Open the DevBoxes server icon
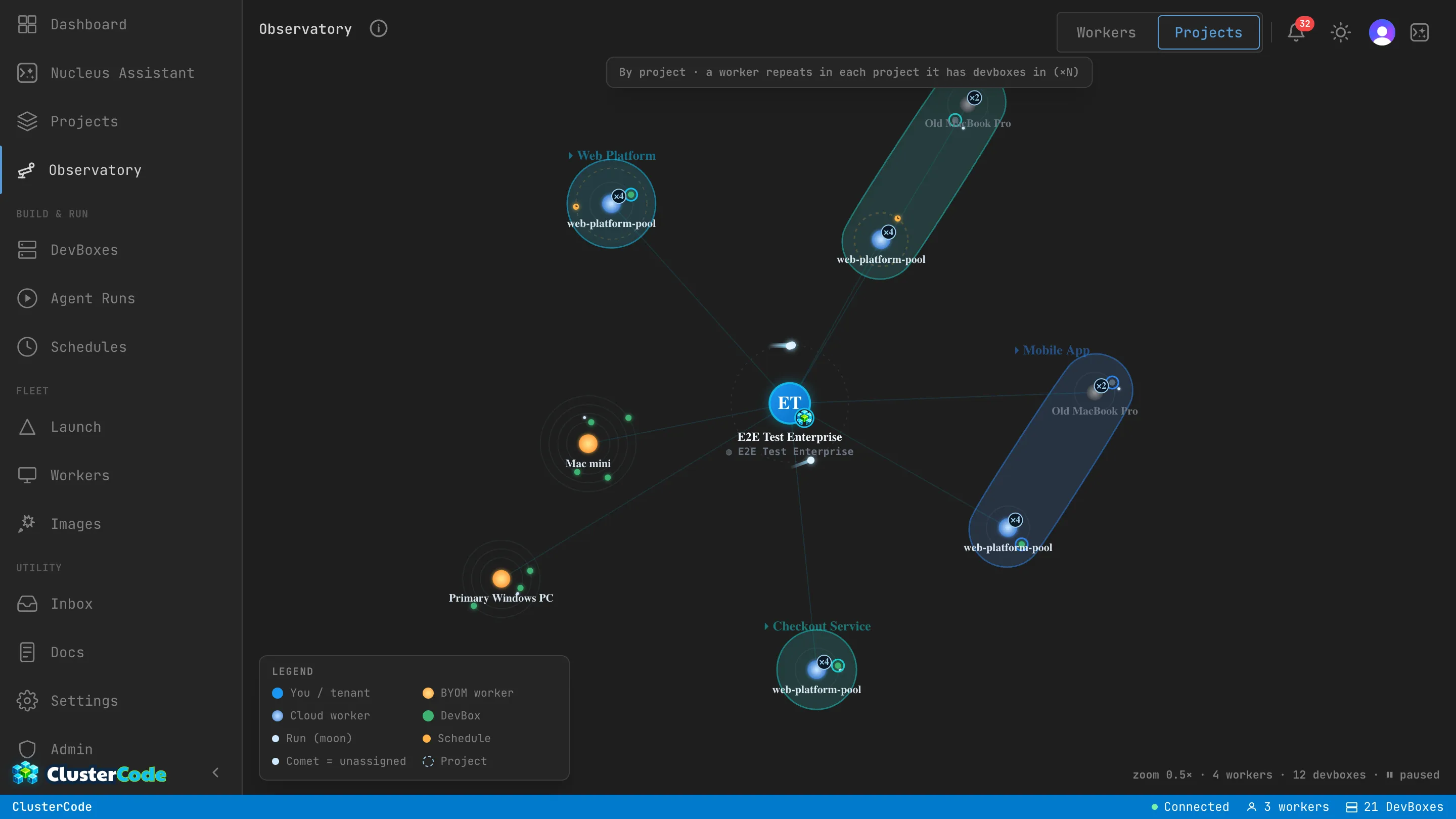Viewport: 1456px width, 819px height. [x=27, y=250]
